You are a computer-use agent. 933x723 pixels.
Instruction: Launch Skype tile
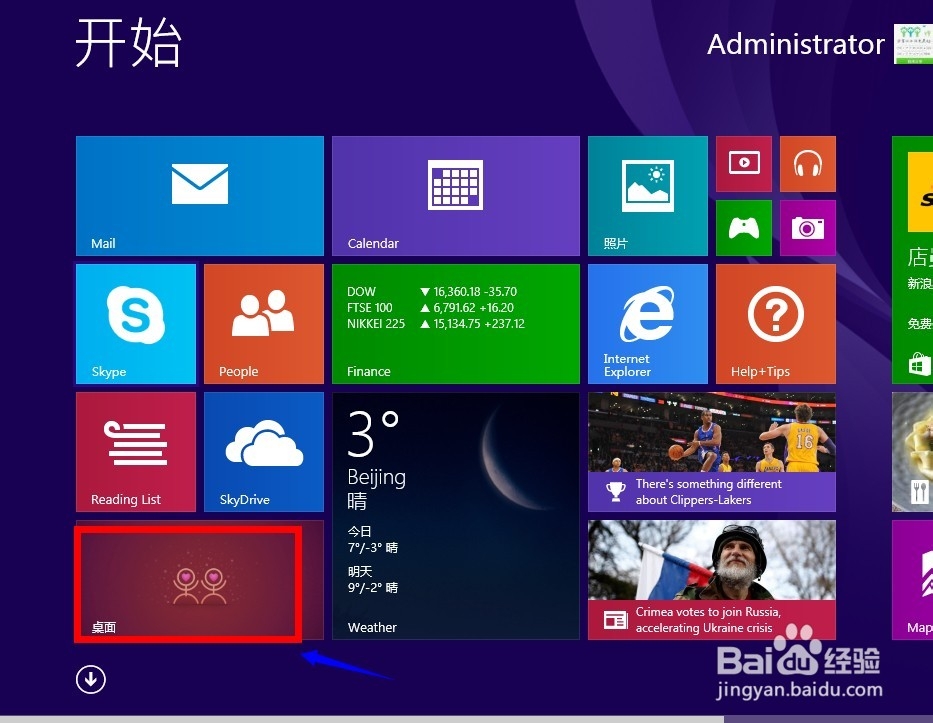[x=136, y=324]
